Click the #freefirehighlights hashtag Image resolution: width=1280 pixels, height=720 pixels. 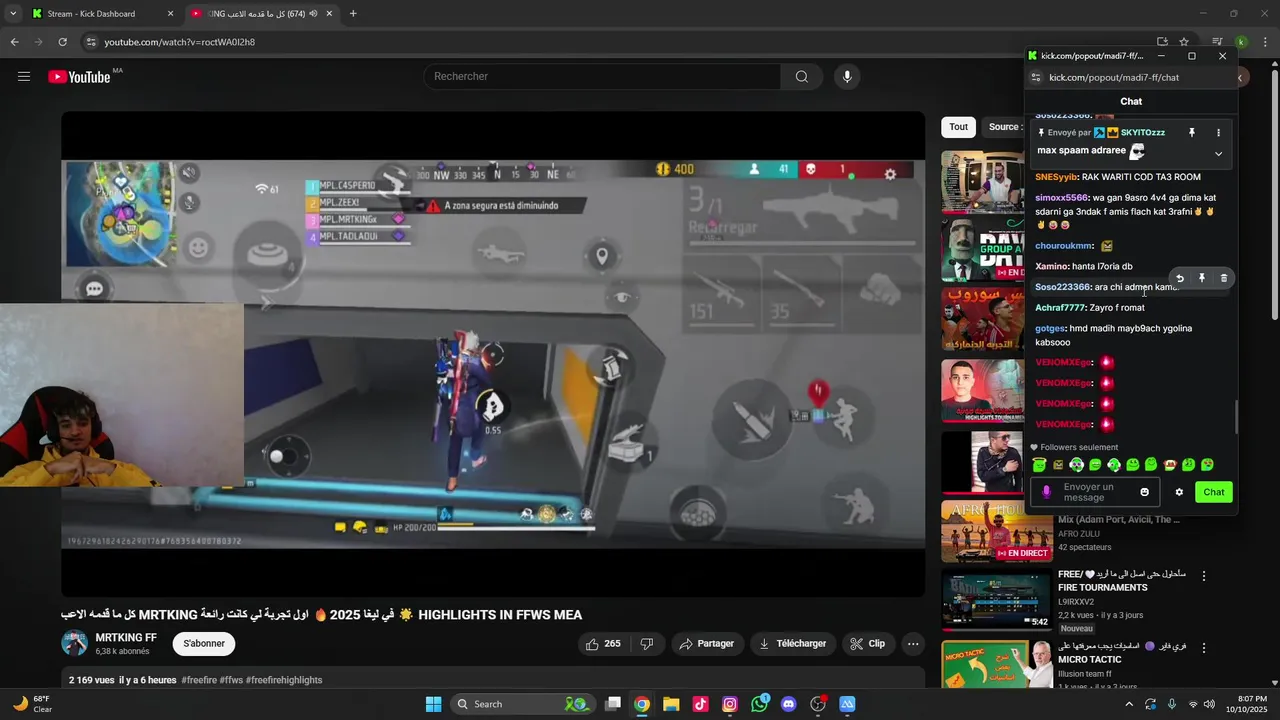(x=284, y=680)
